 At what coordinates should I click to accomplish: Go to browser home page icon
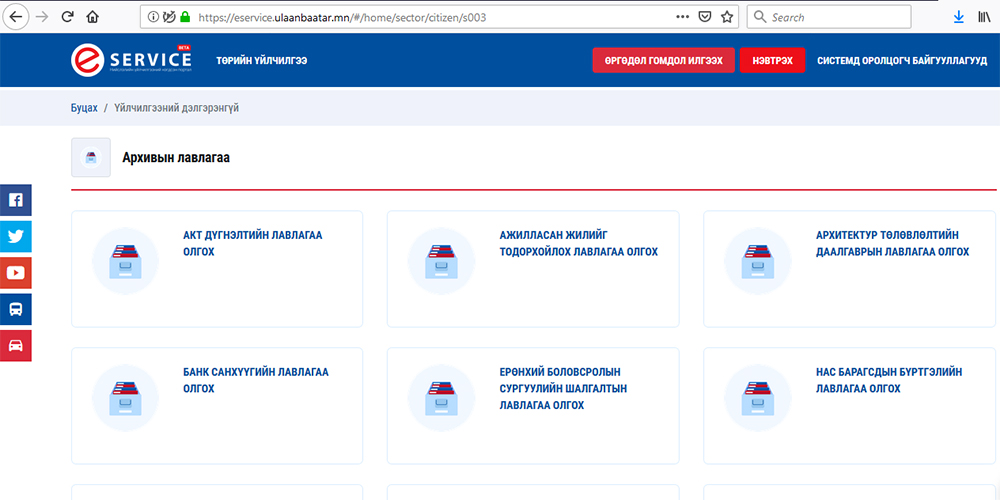click(93, 17)
